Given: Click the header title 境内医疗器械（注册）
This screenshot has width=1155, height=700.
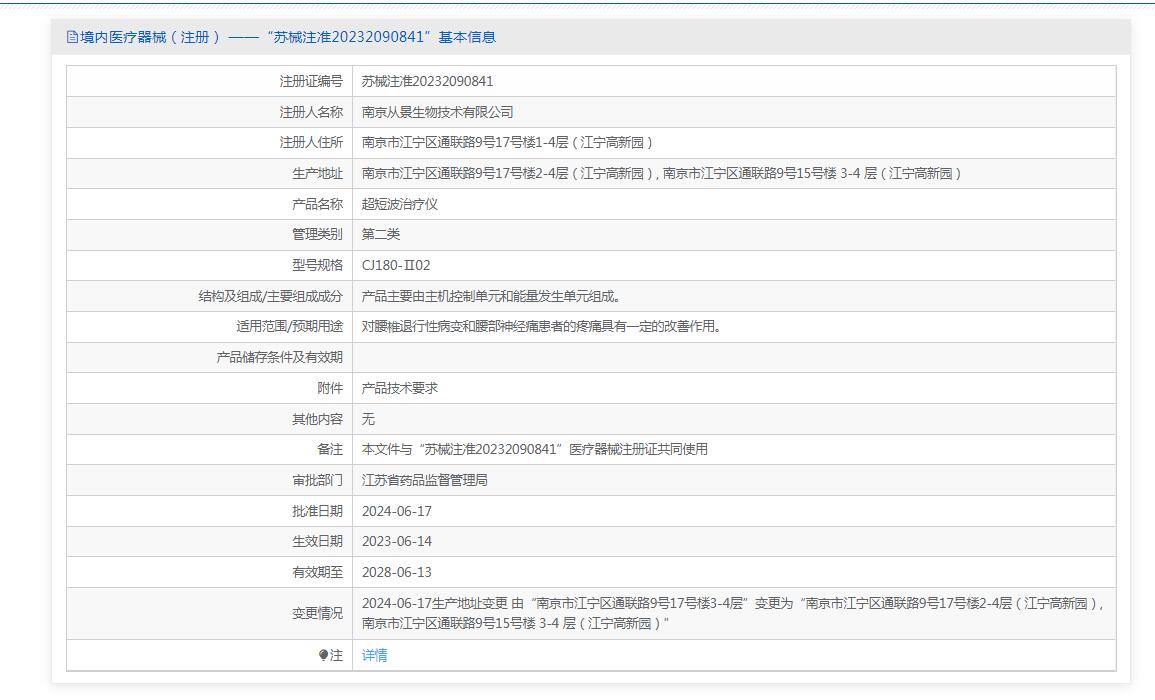Looking at the screenshot, I should pos(150,37).
